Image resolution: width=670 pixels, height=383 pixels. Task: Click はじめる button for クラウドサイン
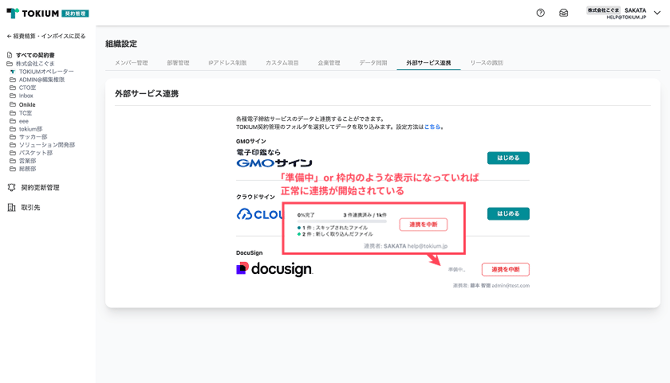[508, 214]
